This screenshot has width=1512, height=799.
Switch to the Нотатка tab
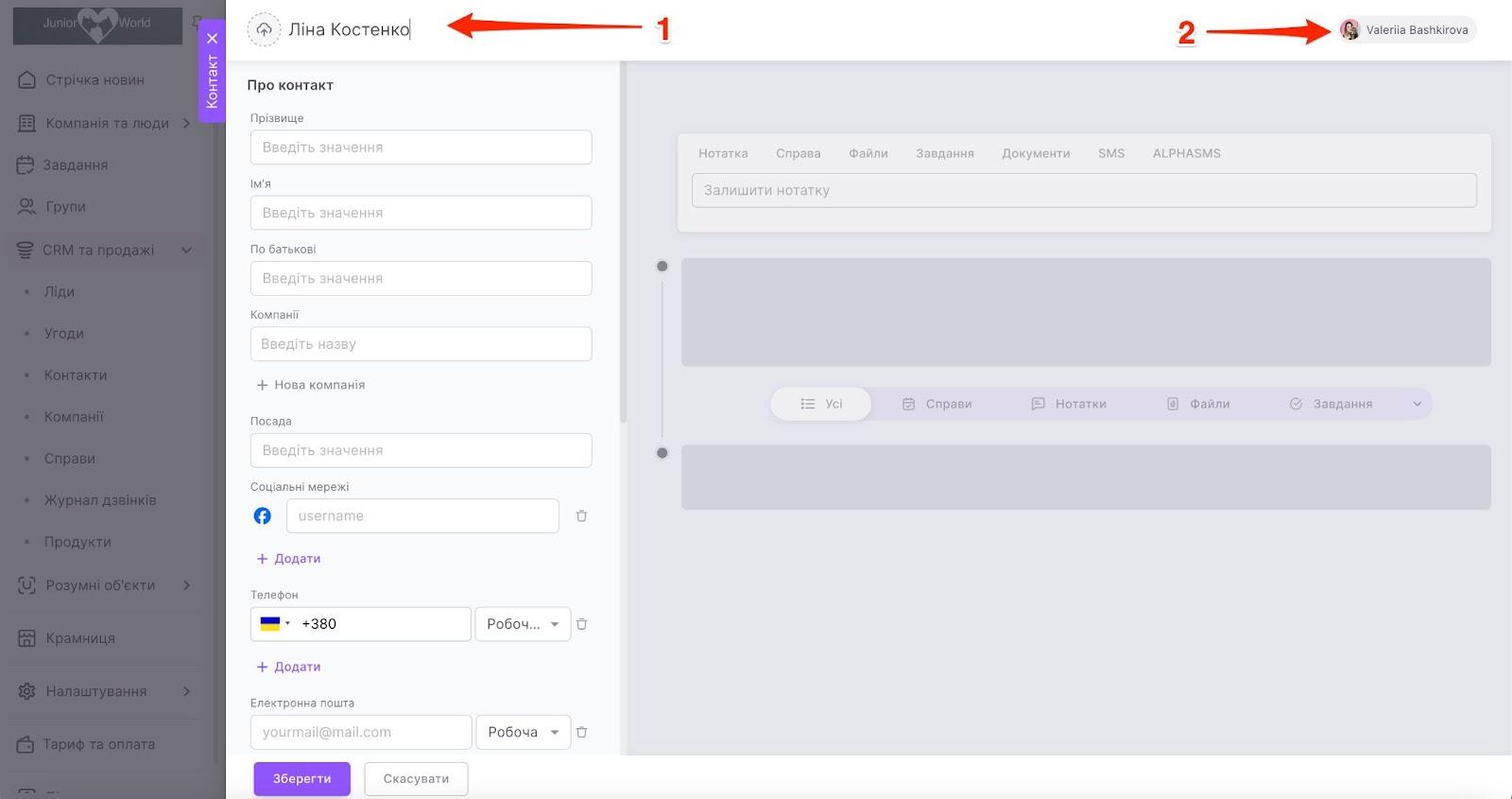pos(723,153)
